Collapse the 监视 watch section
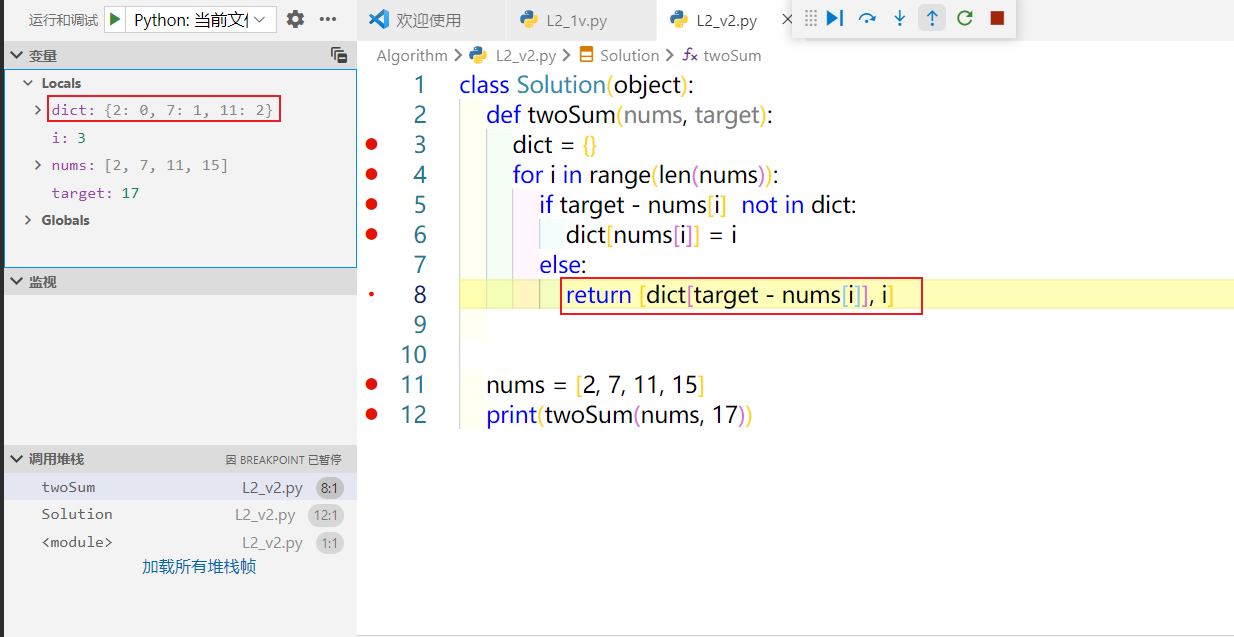The width and height of the screenshot is (1234, 637). 180,282
